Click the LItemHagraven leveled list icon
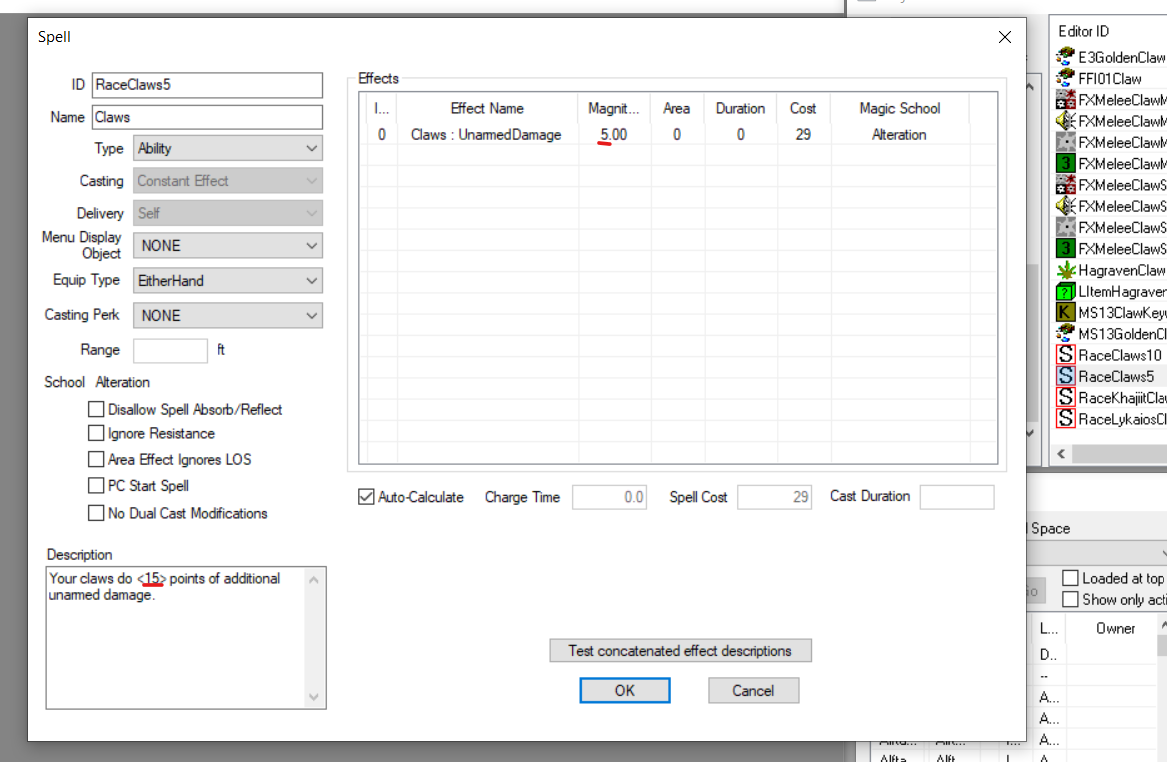The image size is (1167, 762). pos(1066,292)
